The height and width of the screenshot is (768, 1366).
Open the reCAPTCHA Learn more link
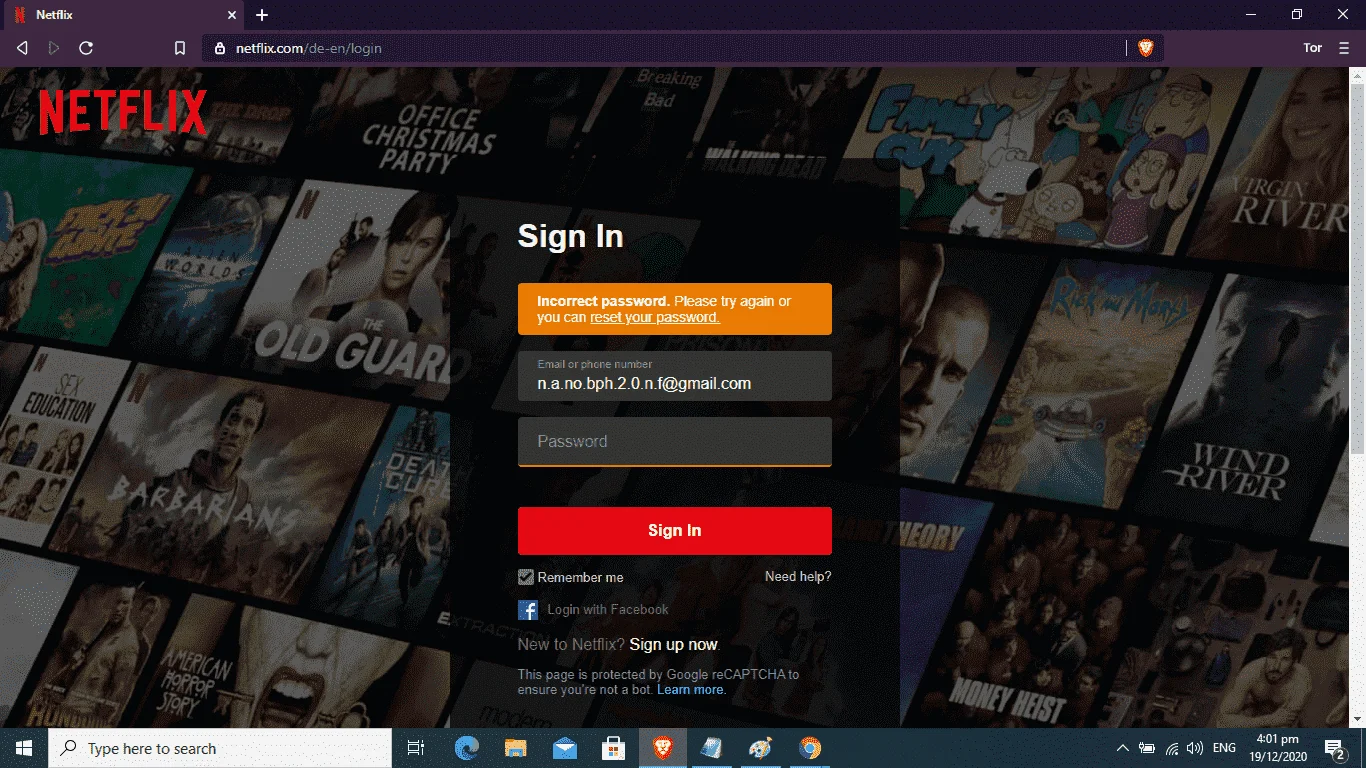point(690,690)
